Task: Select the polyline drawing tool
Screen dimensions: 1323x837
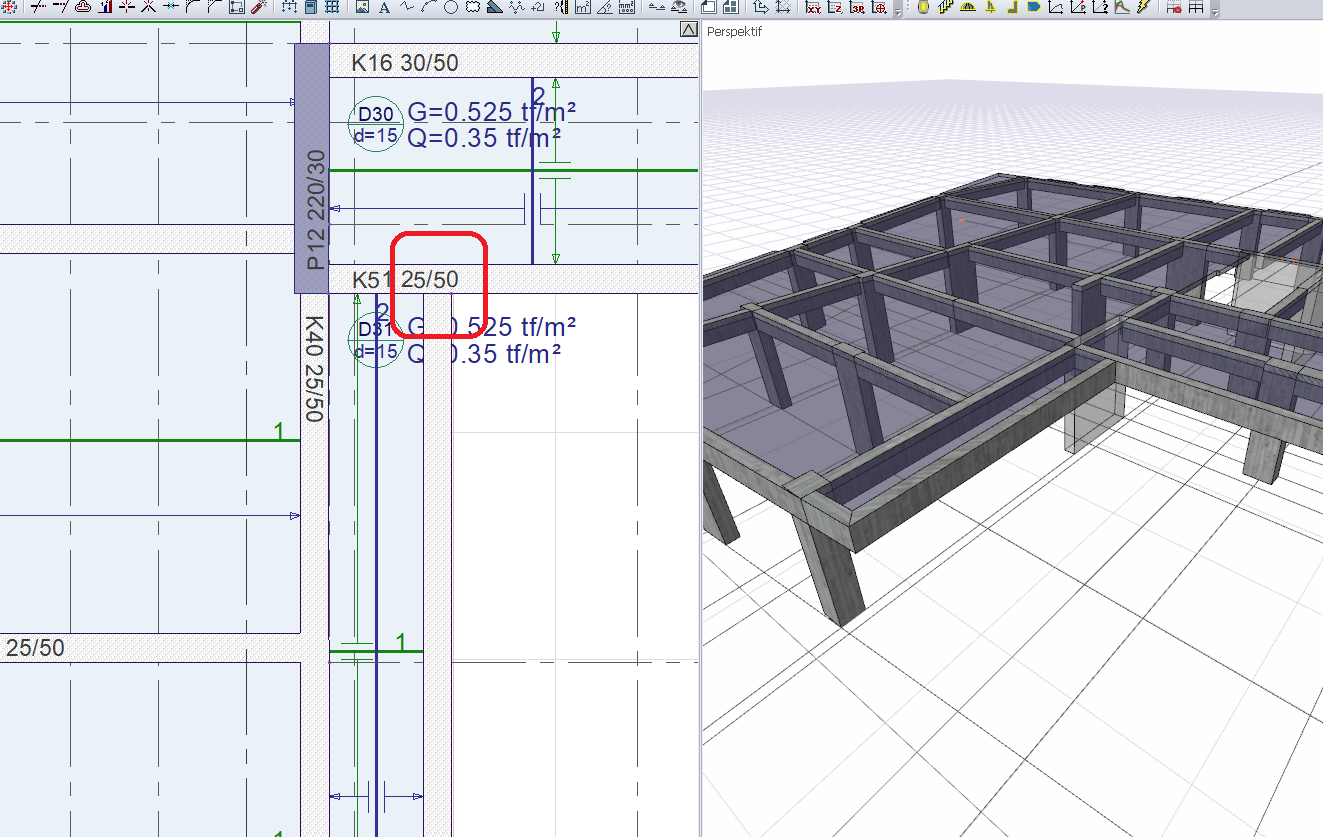Action: point(407,7)
